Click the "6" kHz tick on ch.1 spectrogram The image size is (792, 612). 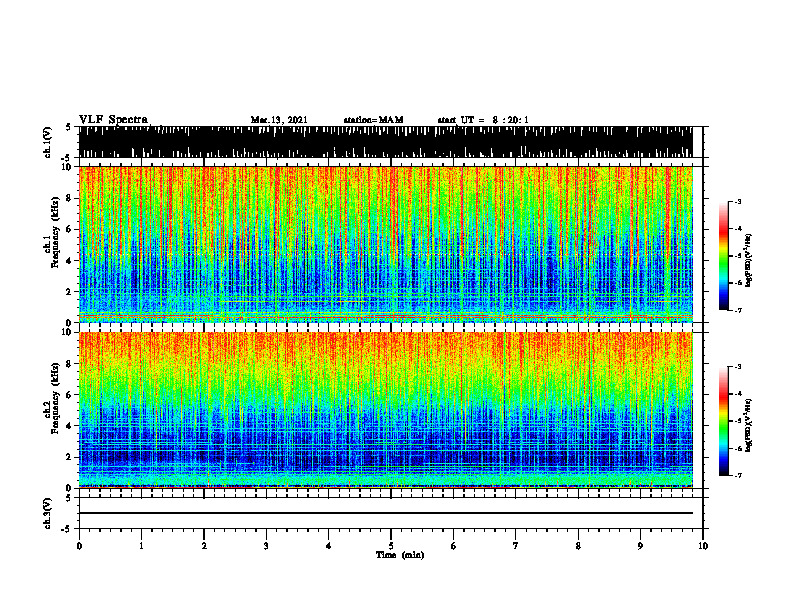pyautogui.click(x=70, y=230)
